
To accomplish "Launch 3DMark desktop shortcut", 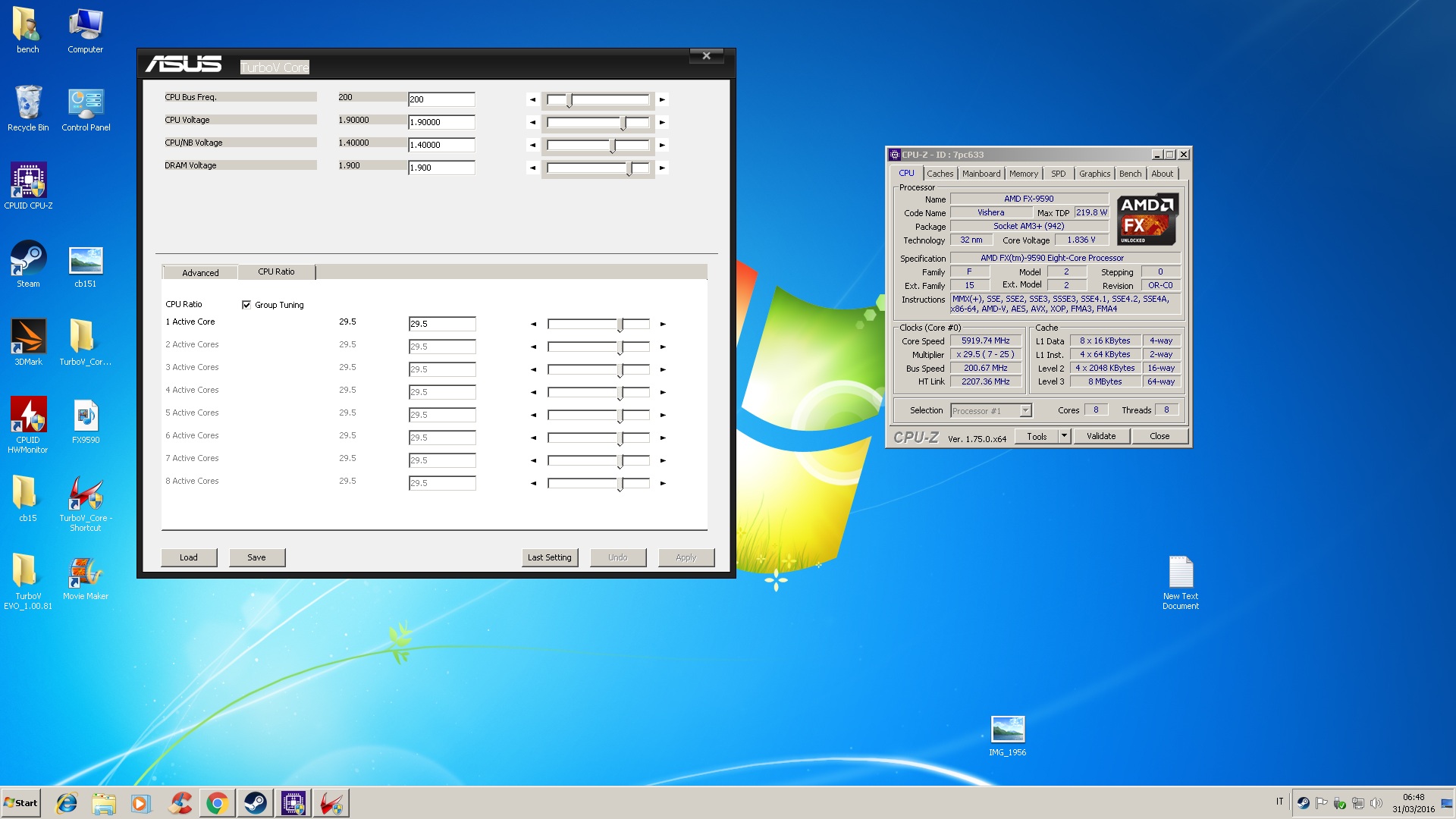I will [28, 343].
